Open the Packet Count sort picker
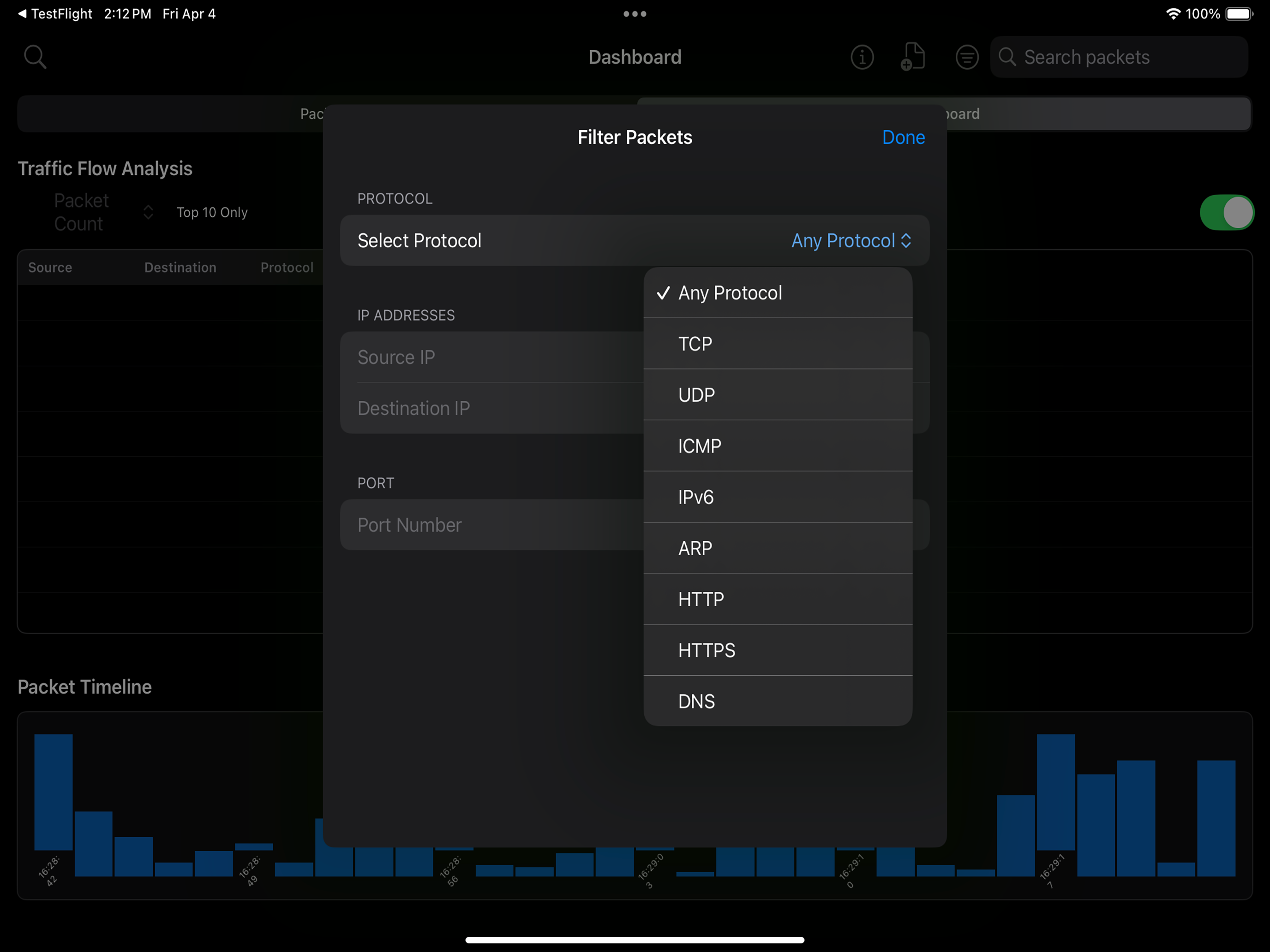The width and height of the screenshot is (1270, 952). click(x=103, y=212)
